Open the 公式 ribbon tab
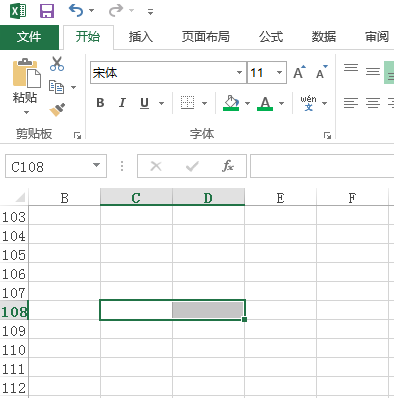Screen dimensions: 394x398 pyautogui.click(x=271, y=37)
